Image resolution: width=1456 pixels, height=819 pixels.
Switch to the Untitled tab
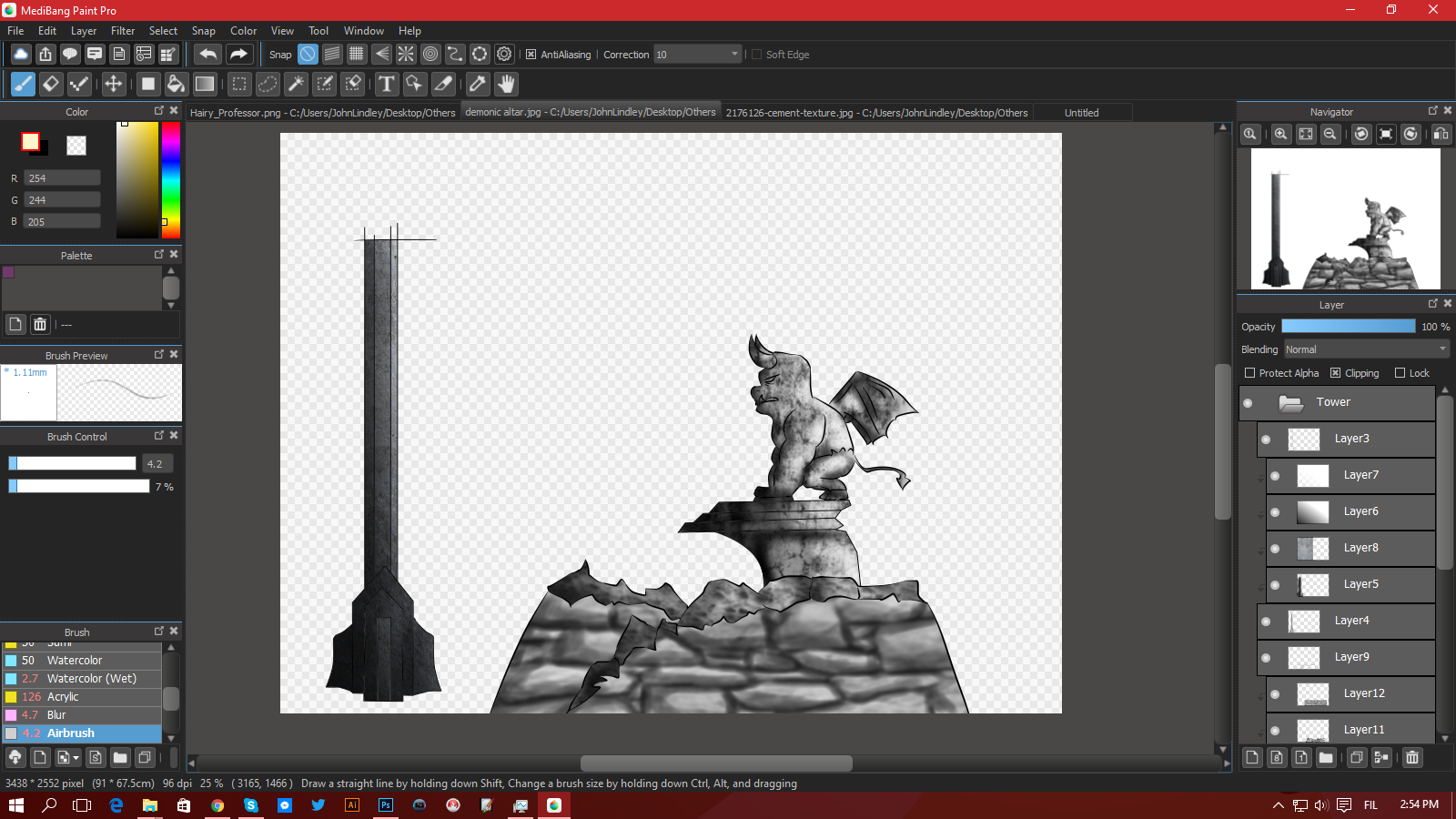pos(1082,113)
